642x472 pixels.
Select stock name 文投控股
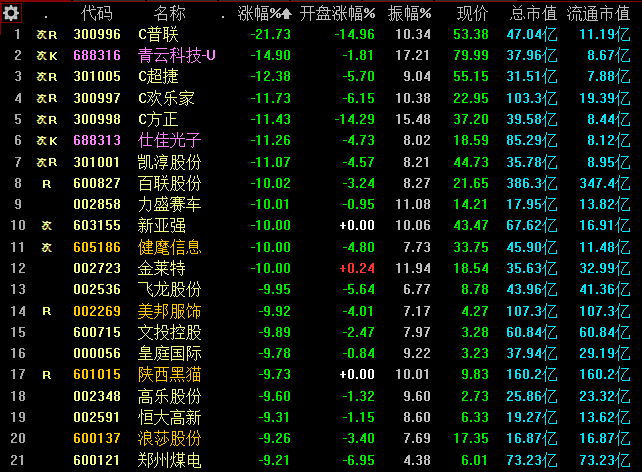point(170,332)
